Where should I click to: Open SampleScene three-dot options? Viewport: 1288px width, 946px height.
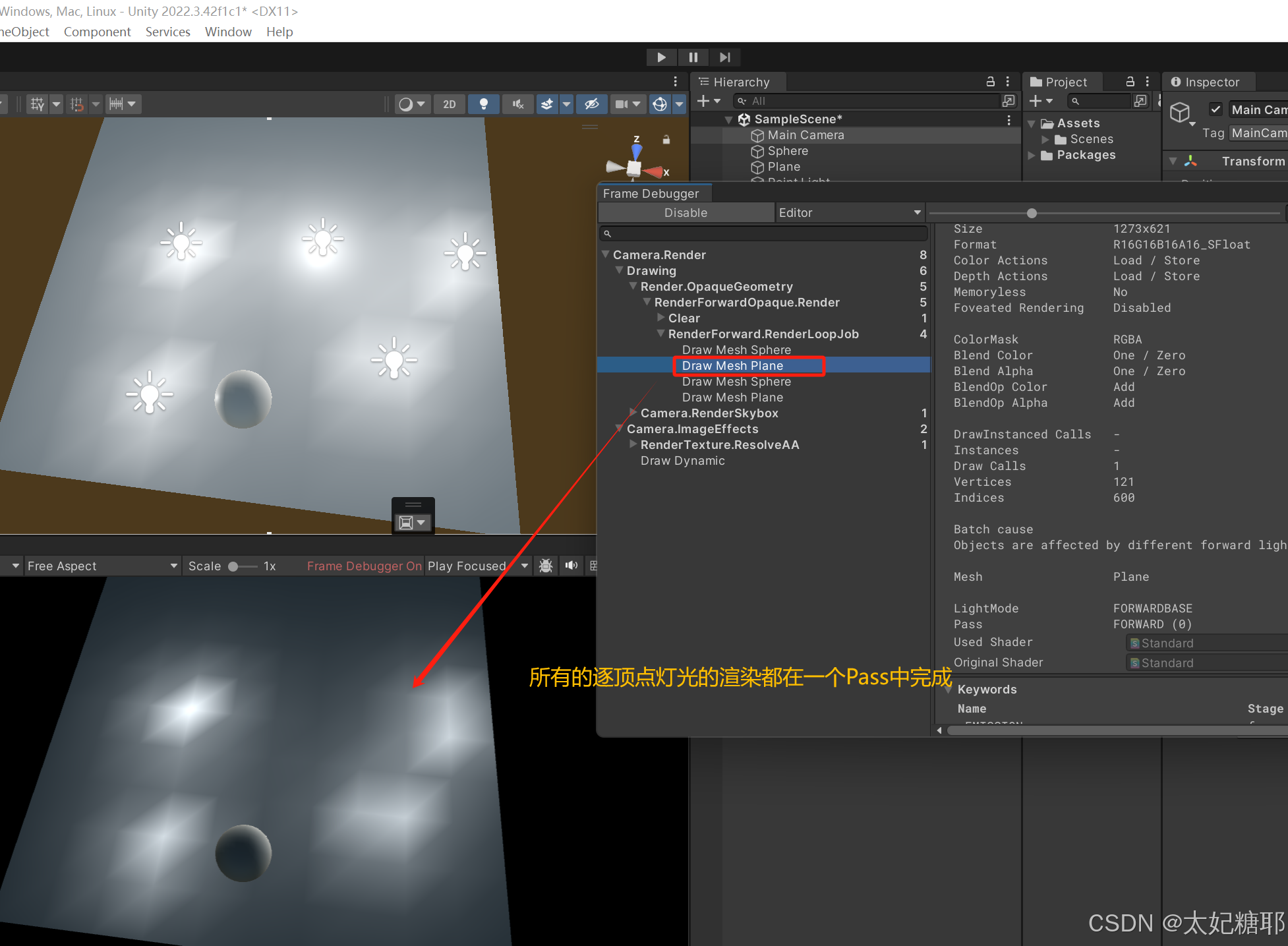(1009, 119)
